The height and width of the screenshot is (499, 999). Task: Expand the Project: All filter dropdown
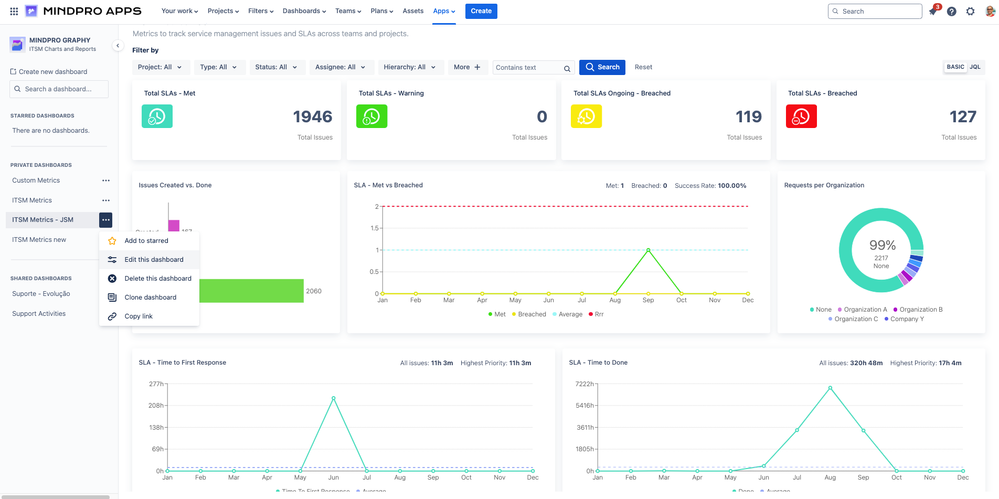pos(160,67)
